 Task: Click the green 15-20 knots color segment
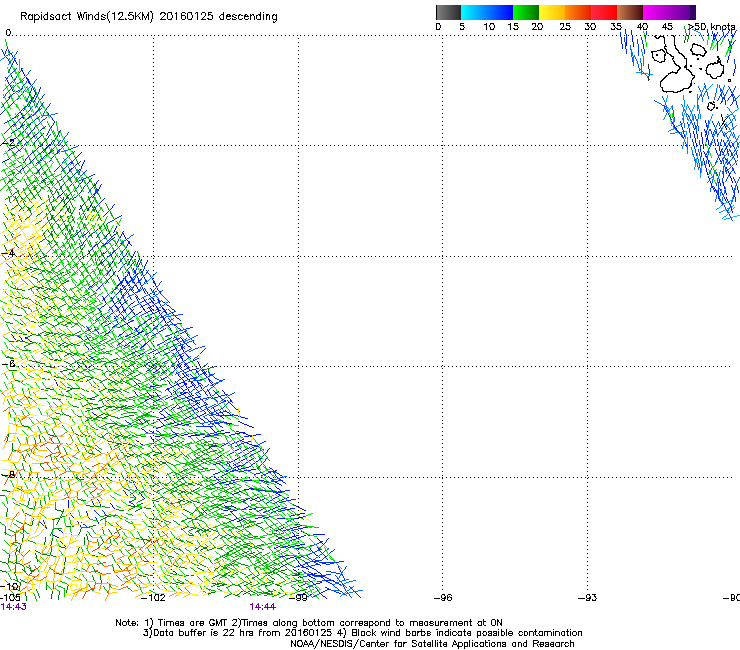[526, 12]
